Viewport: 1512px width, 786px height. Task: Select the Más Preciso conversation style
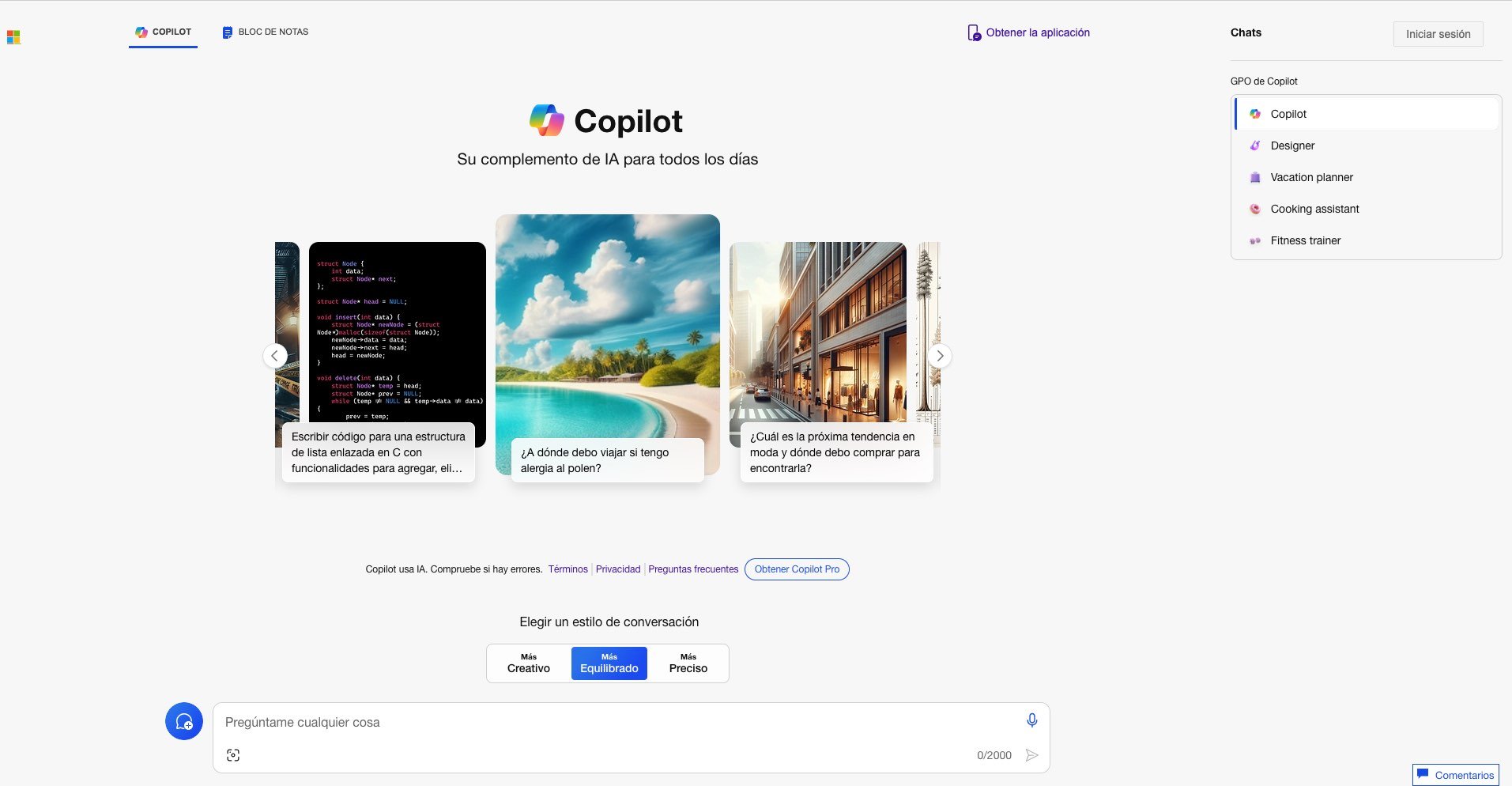coord(687,663)
